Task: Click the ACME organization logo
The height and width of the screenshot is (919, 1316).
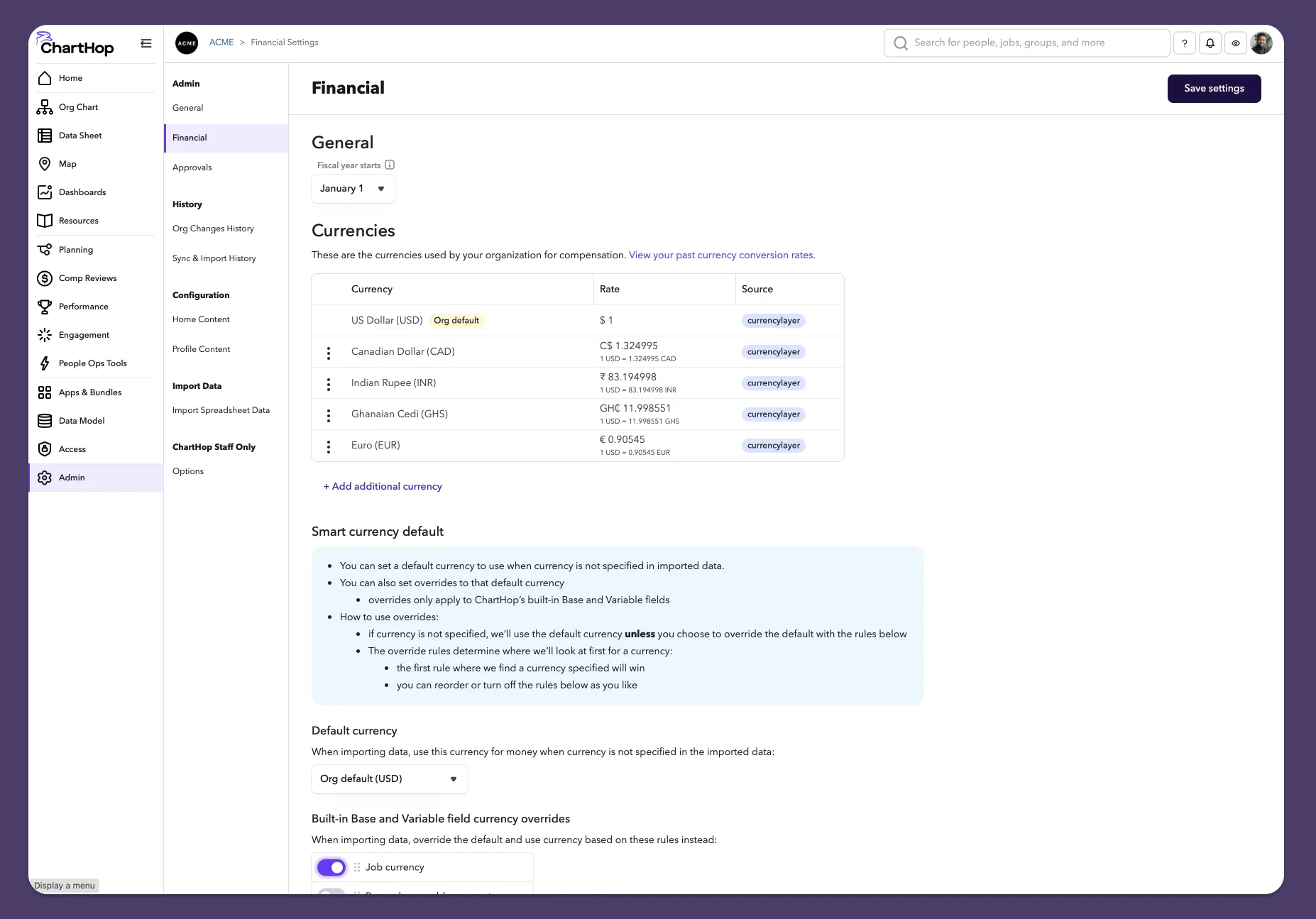Action: click(187, 43)
